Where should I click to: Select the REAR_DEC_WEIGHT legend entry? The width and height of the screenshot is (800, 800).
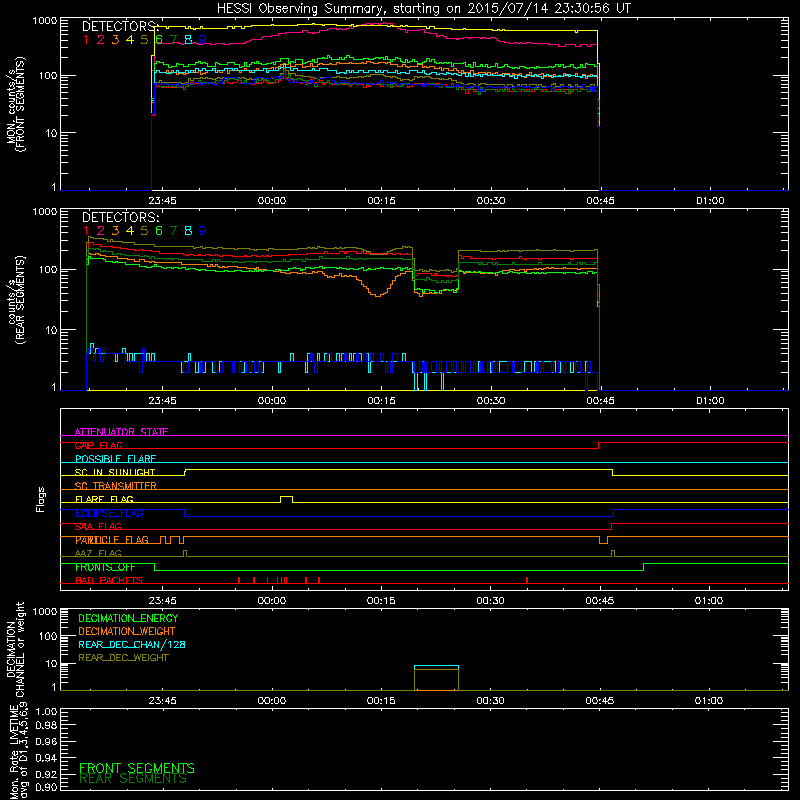123,658
